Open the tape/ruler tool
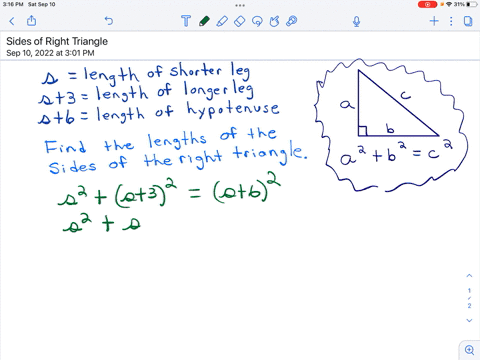The width and height of the screenshot is (480, 360). [292, 21]
